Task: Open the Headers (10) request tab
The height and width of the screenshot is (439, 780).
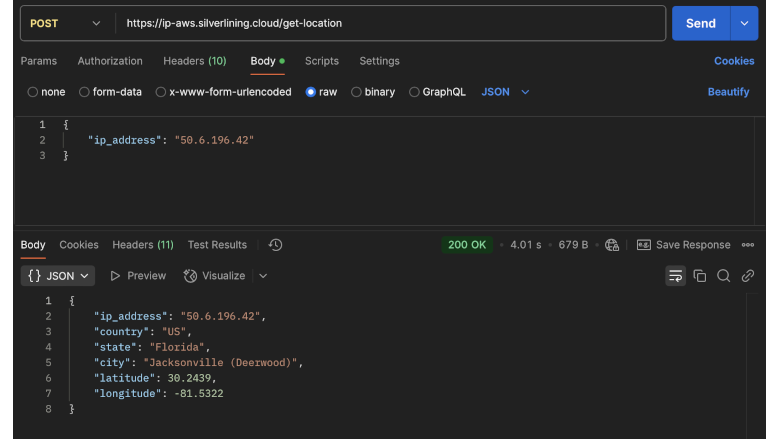Action: pos(195,61)
